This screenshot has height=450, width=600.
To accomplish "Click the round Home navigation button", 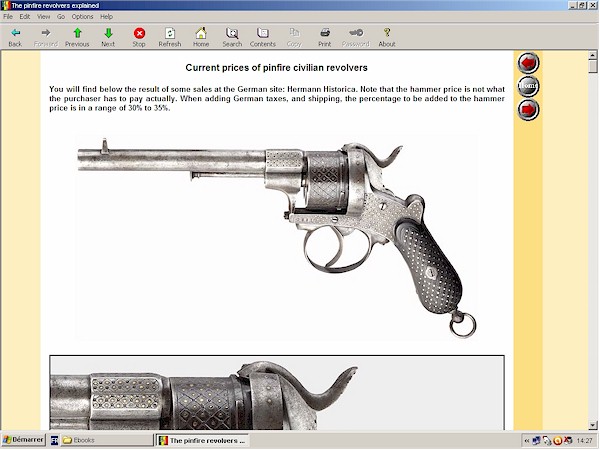I will tap(528, 86).
